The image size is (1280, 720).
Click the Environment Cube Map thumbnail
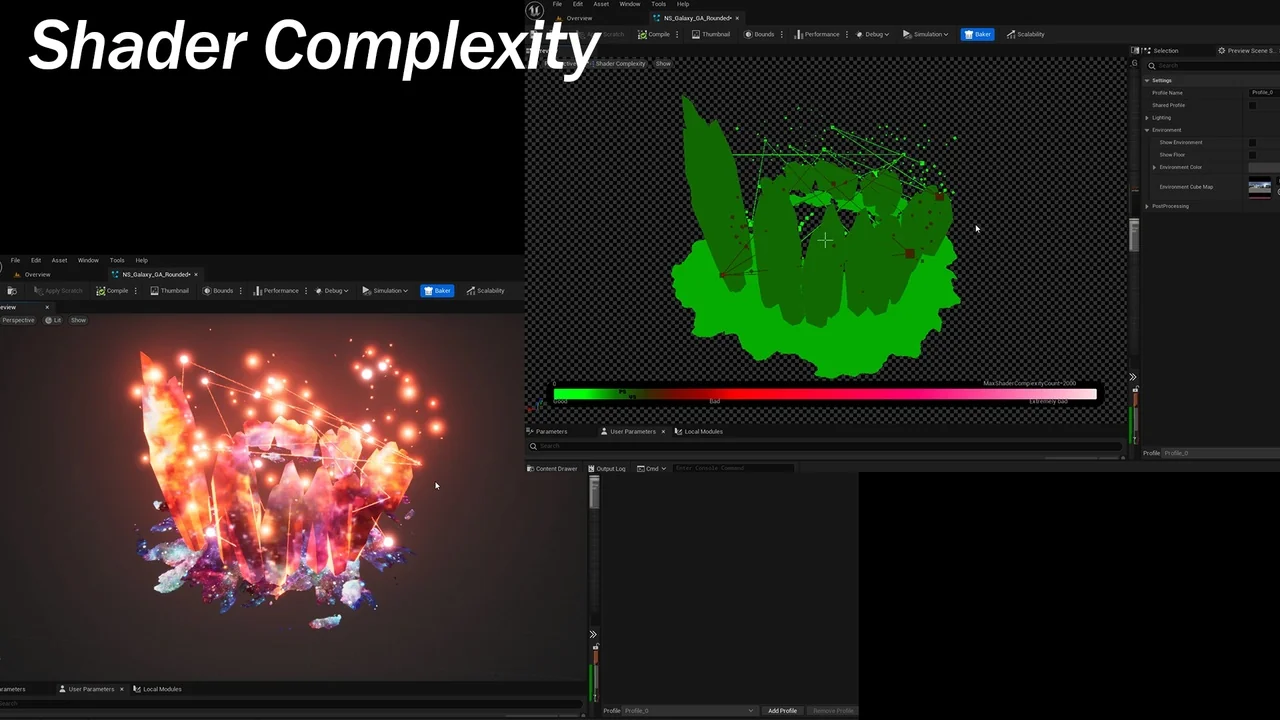tap(1259, 187)
